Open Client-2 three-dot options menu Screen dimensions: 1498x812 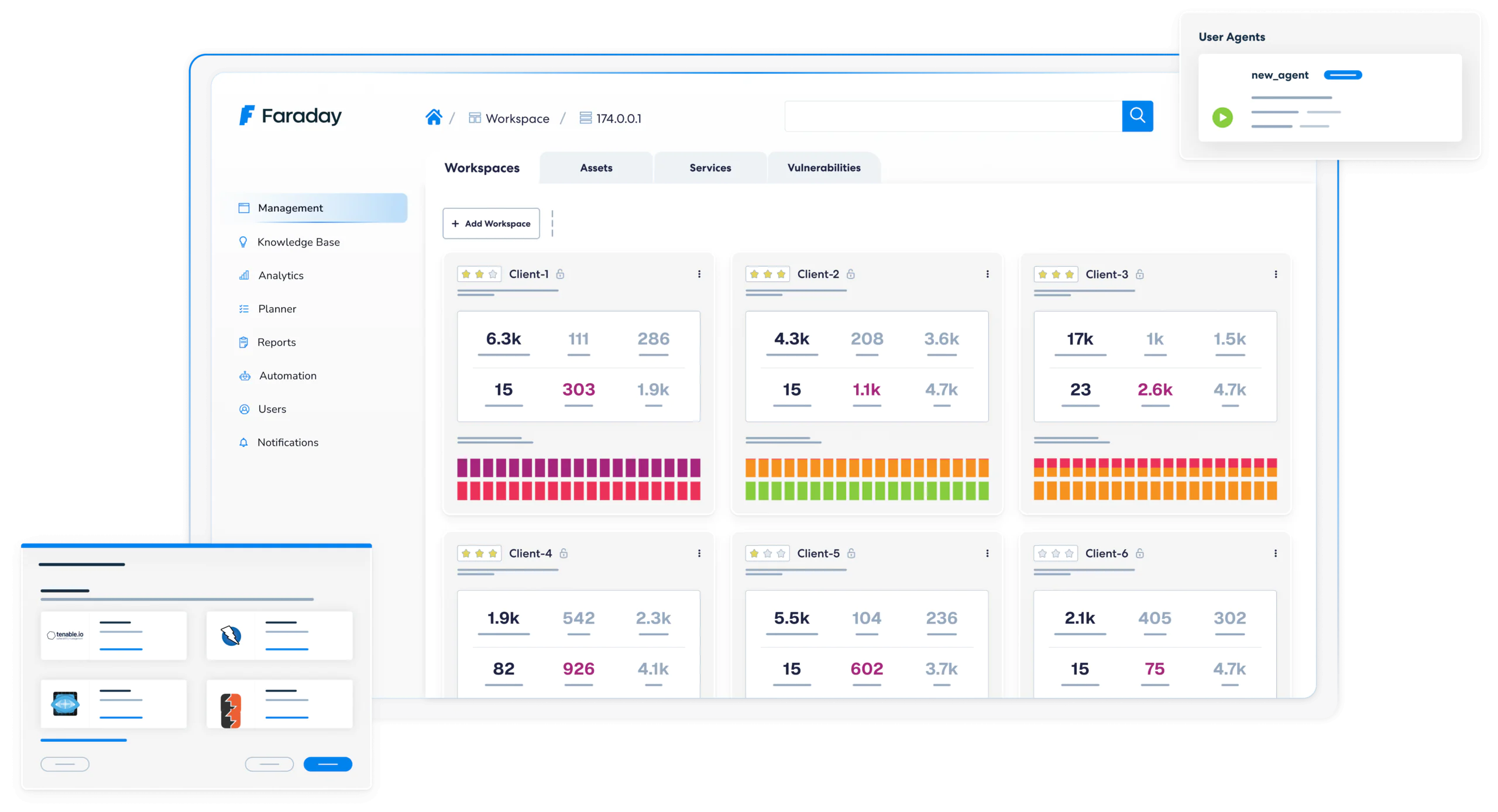click(987, 274)
